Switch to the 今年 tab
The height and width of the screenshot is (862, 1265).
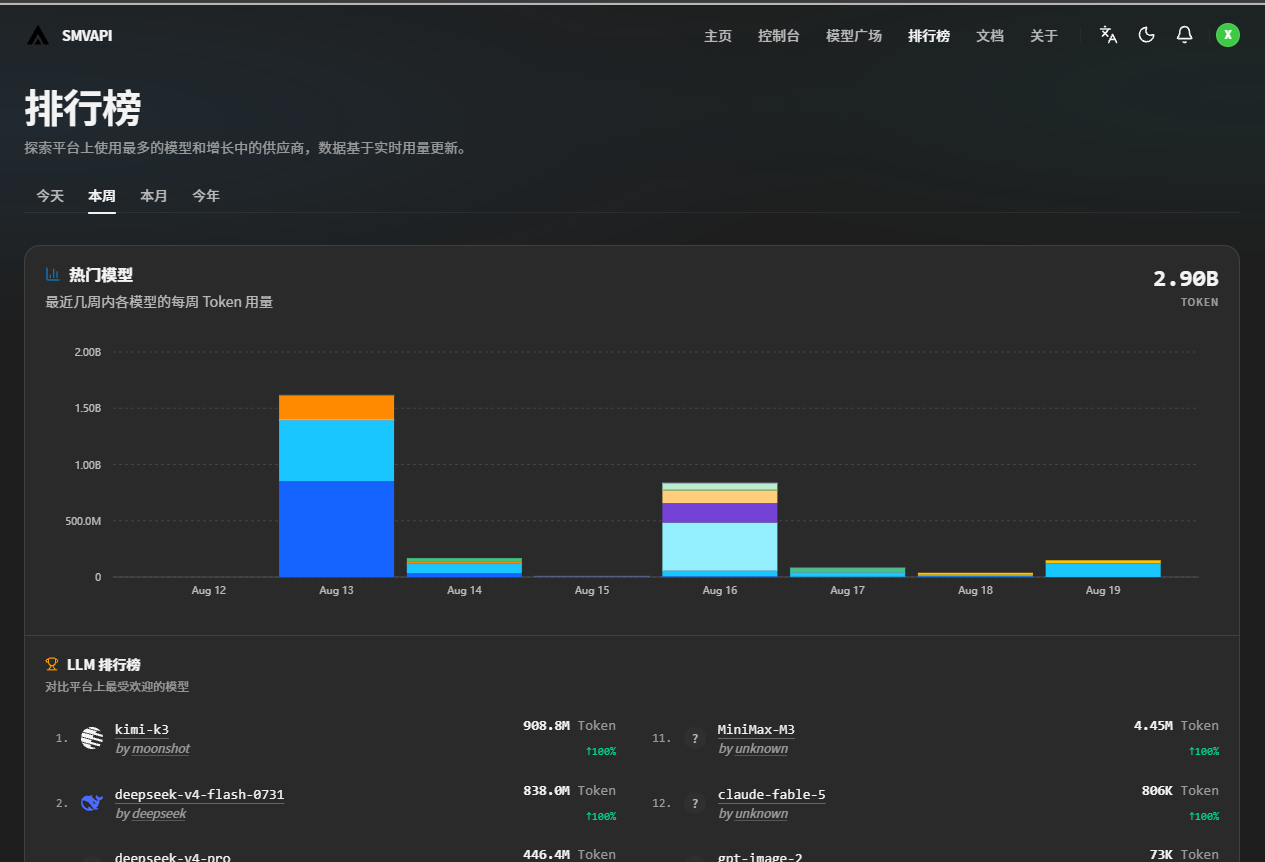tap(206, 196)
